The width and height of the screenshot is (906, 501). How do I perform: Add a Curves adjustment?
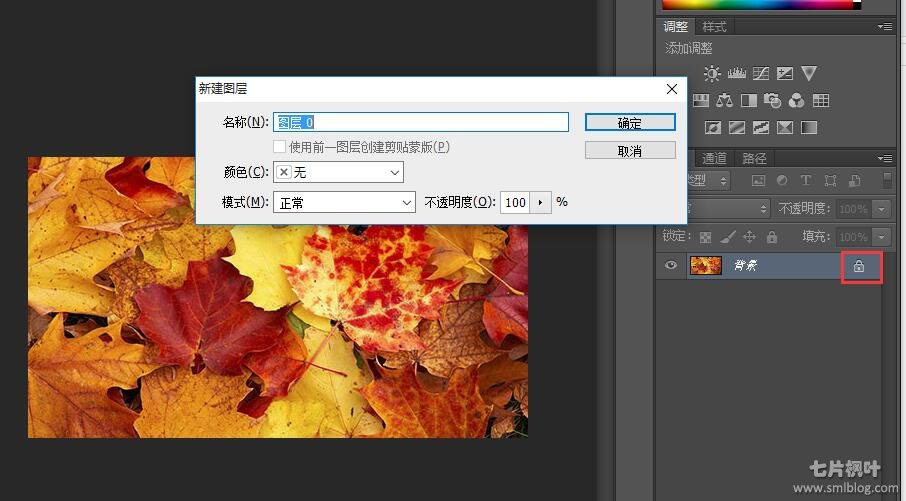761,73
